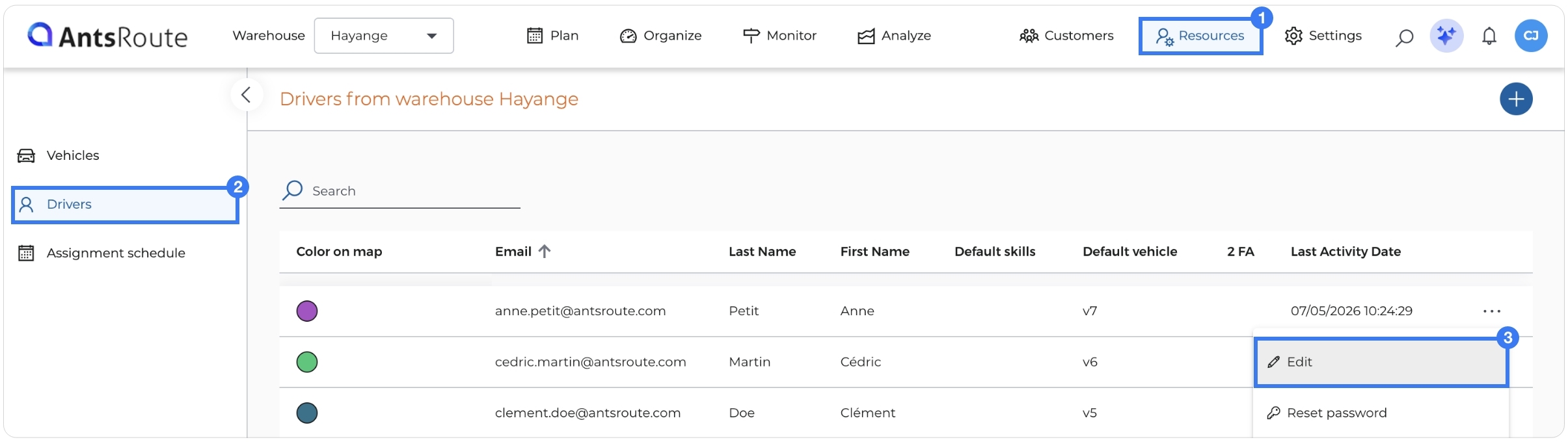The image size is (1568, 442).
Task: Sort by the First Name column
Action: point(874,252)
